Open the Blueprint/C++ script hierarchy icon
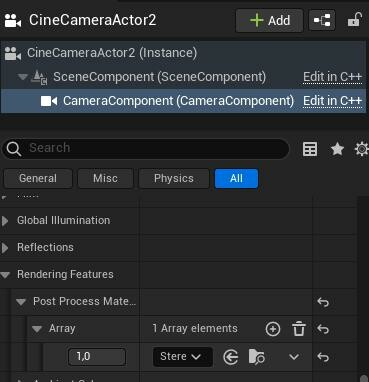The image size is (369, 382). (x=322, y=21)
